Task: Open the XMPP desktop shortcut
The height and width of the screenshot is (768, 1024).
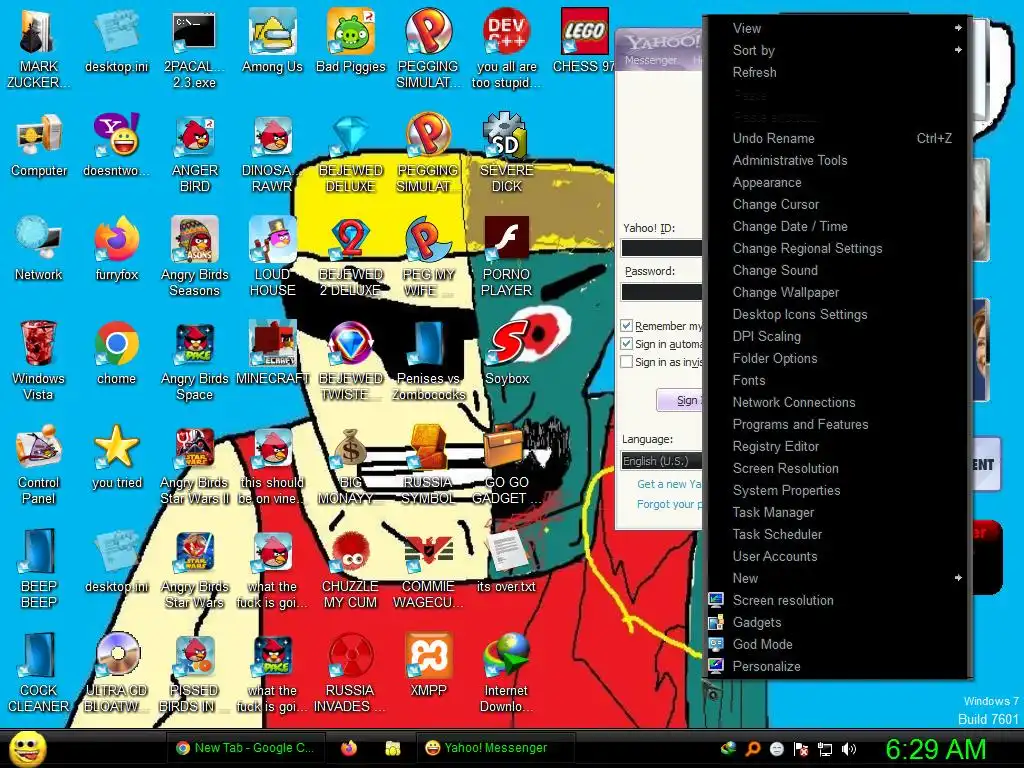Action: tap(428, 665)
